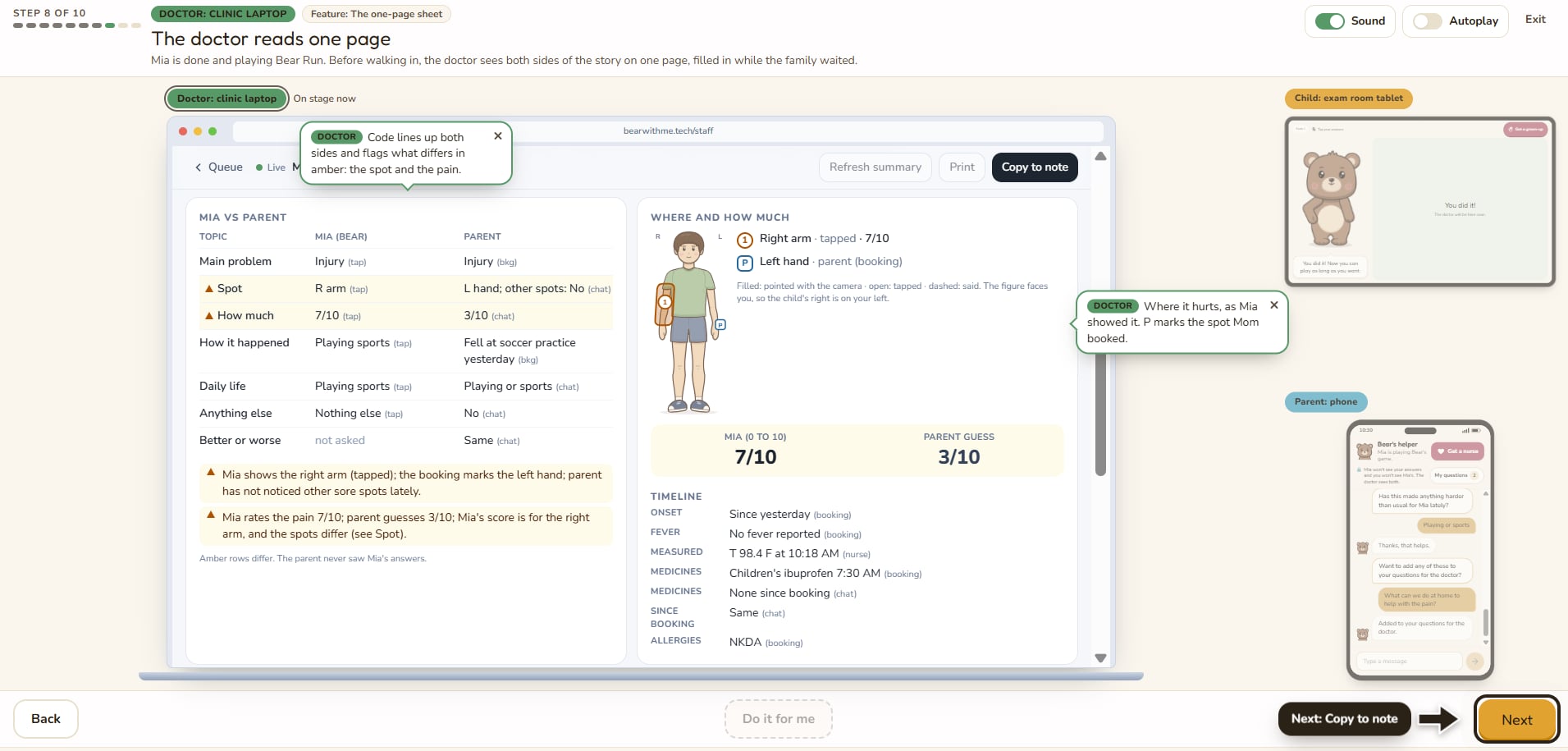Viewport: 1568px width, 751px height.
Task: Click Get a nurse on parent phone
Action: tap(1457, 451)
